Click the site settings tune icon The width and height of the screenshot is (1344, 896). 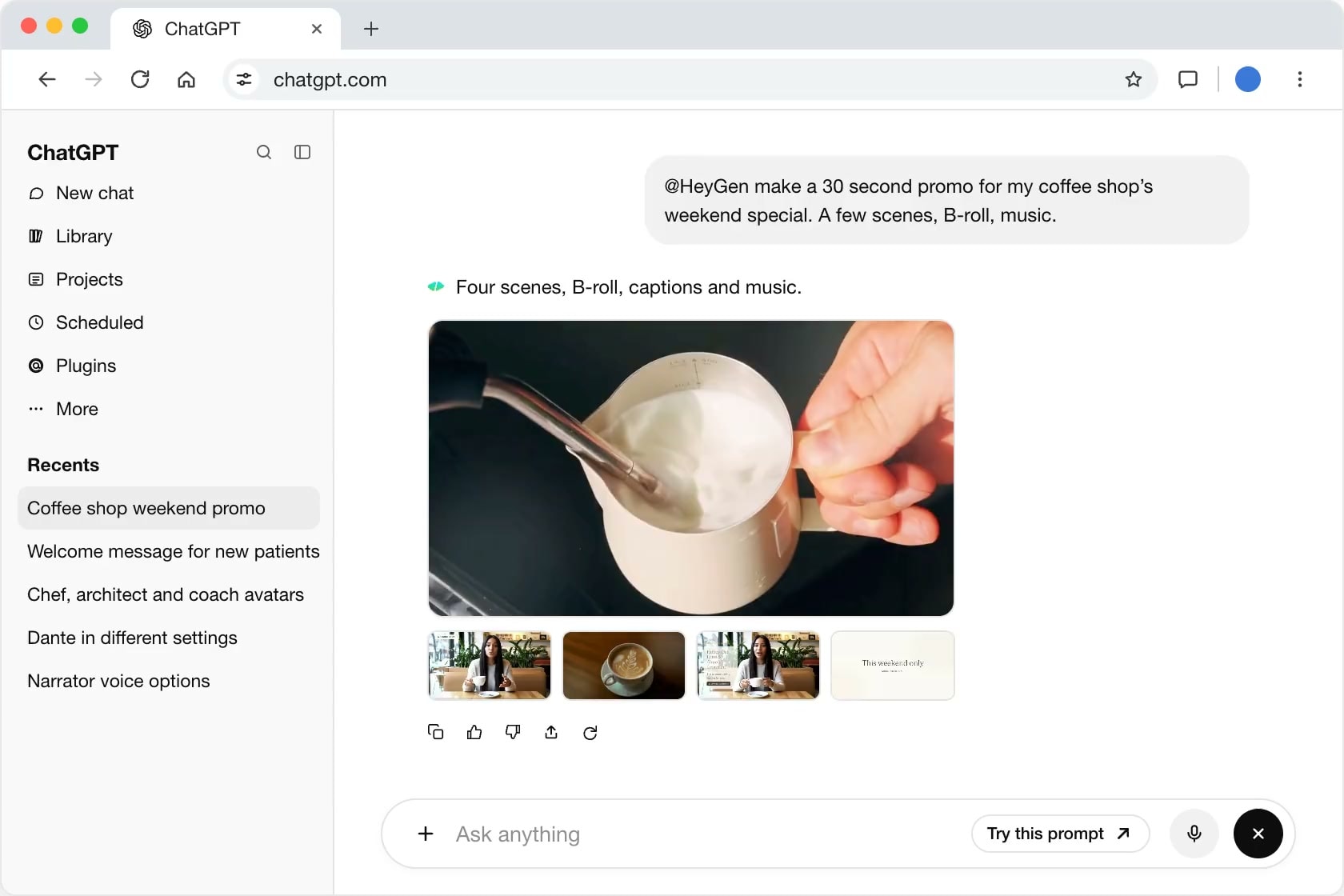click(244, 79)
